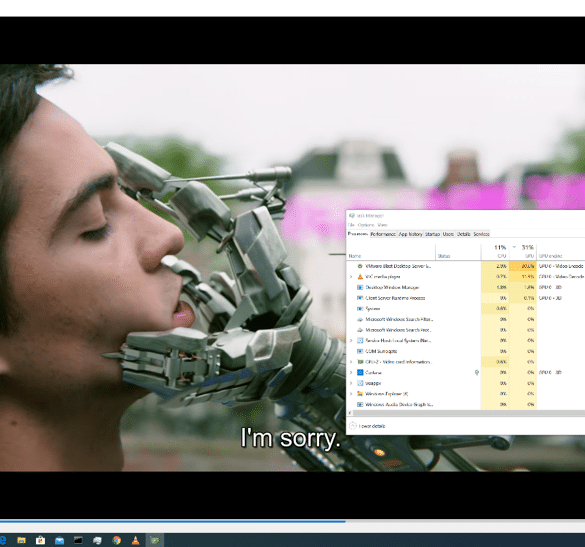This screenshot has width=585, height=547.
Task: Switch to the Services tab
Action: [481, 234]
